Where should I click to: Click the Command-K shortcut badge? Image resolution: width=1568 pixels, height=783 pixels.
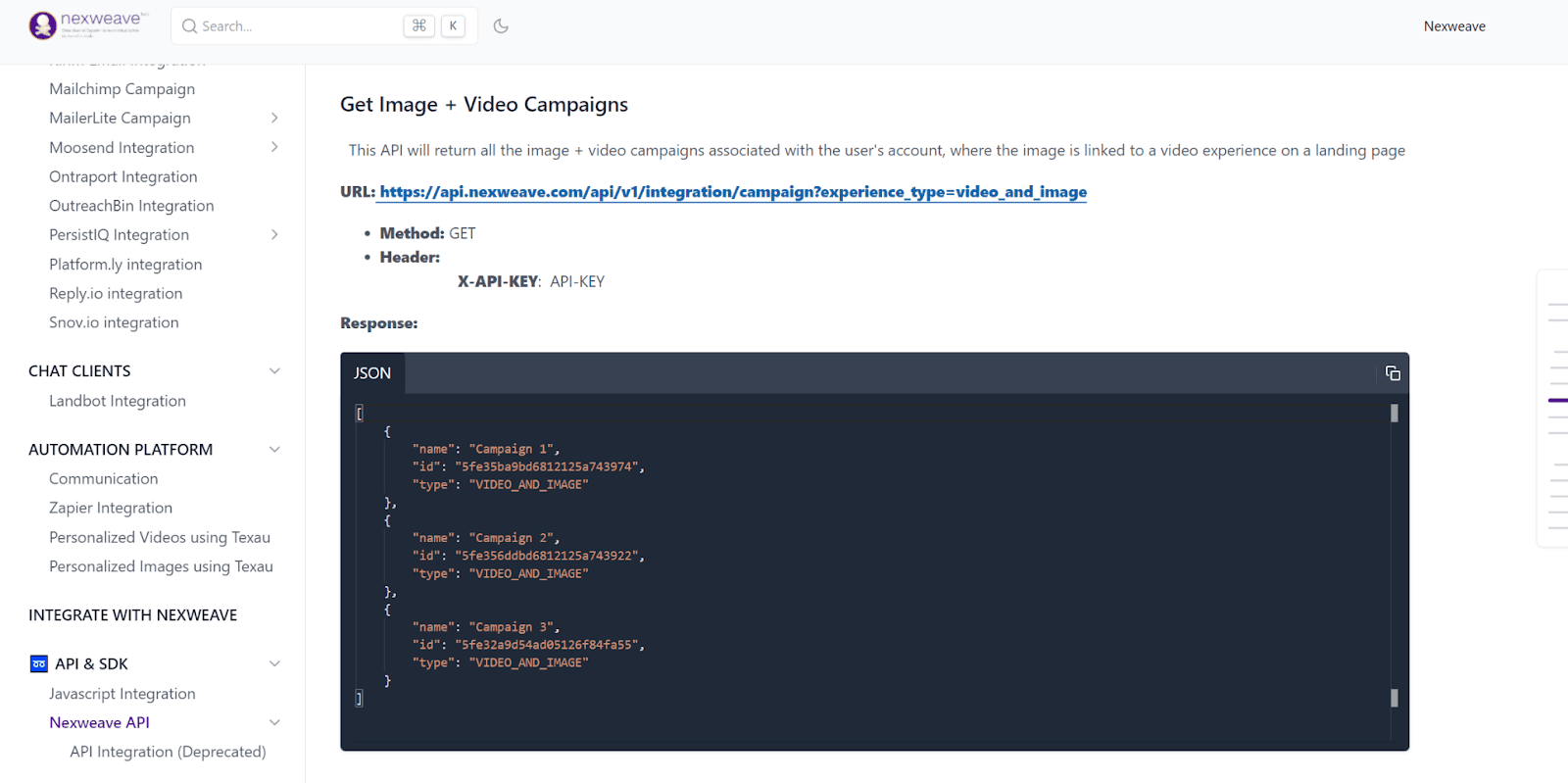tap(434, 26)
